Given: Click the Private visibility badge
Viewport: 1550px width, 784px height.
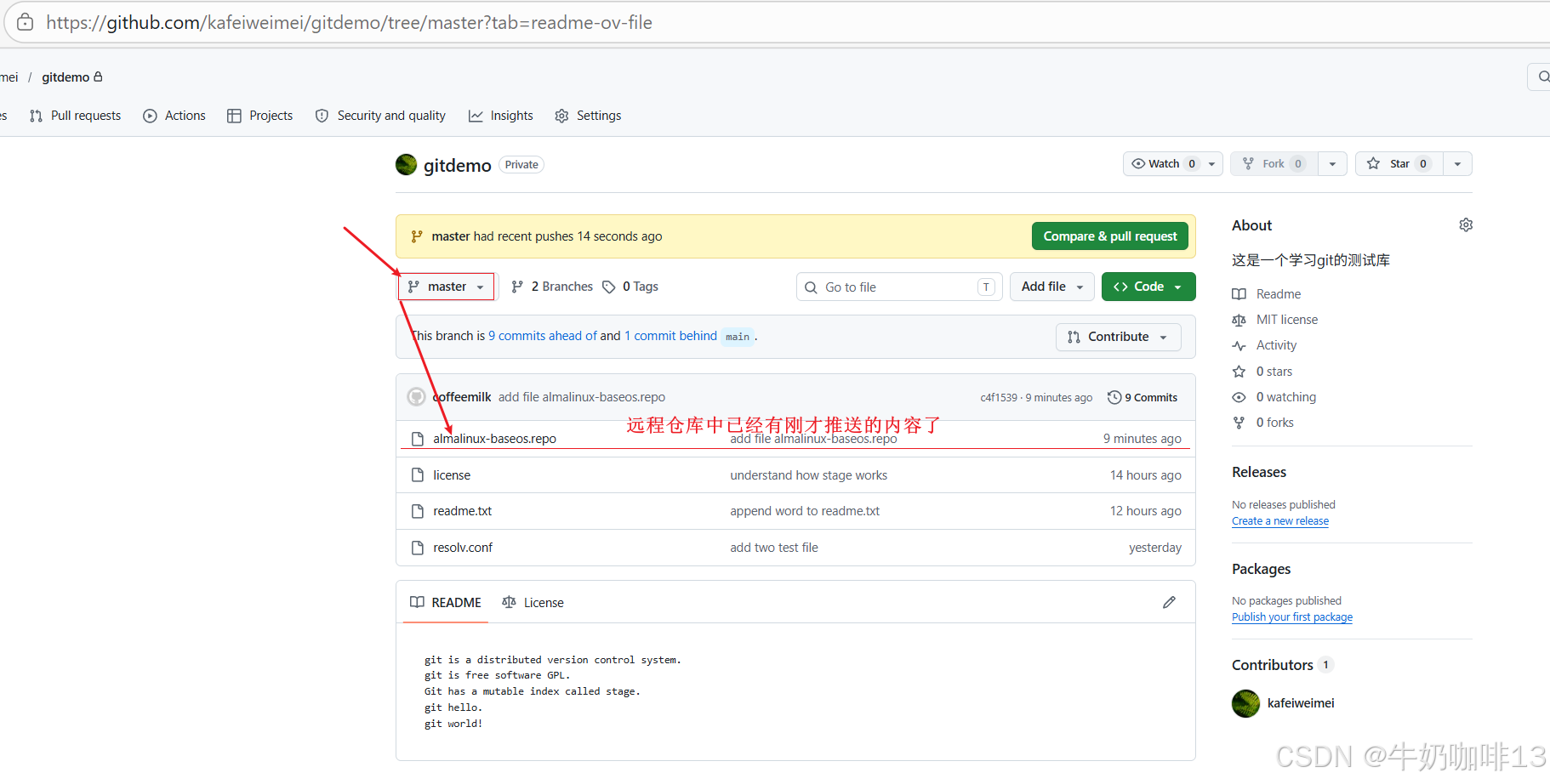Looking at the screenshot, I should (521, 165).
